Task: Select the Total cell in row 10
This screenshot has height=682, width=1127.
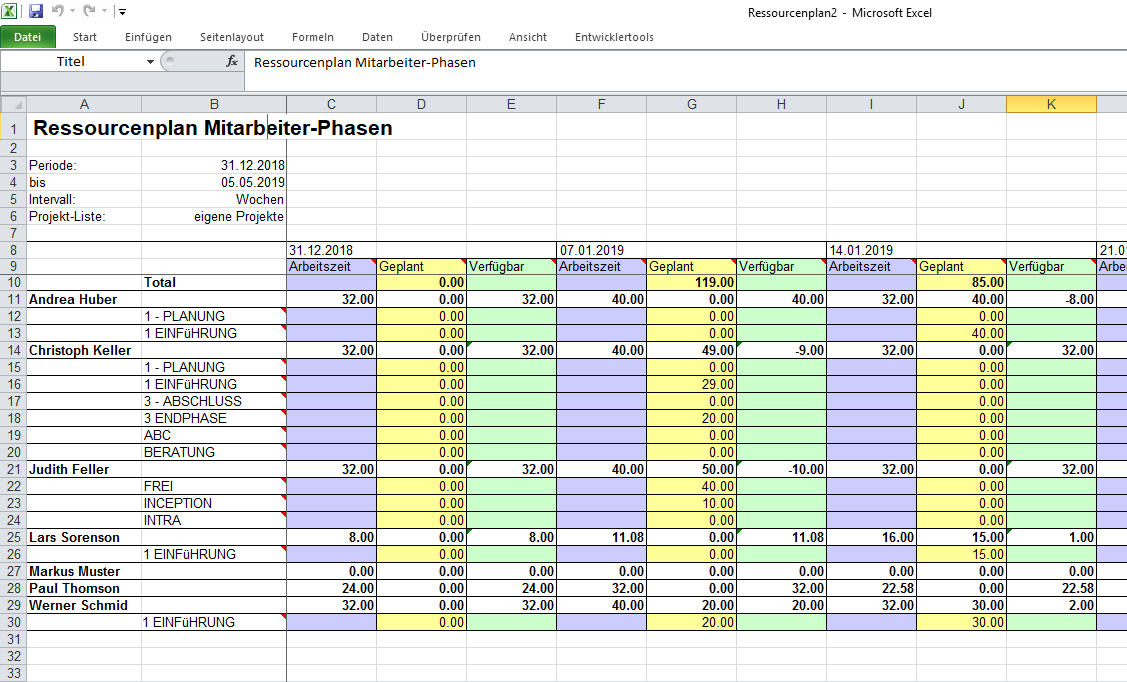Action: [214, 282]
